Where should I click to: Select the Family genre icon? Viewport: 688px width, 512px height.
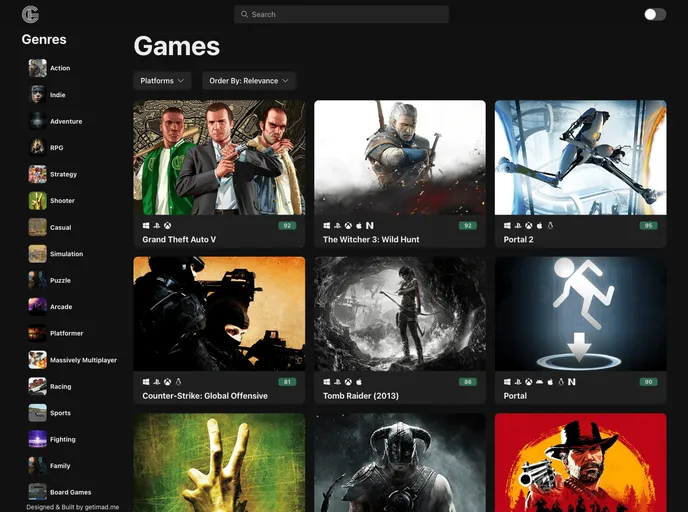[38, 465]
